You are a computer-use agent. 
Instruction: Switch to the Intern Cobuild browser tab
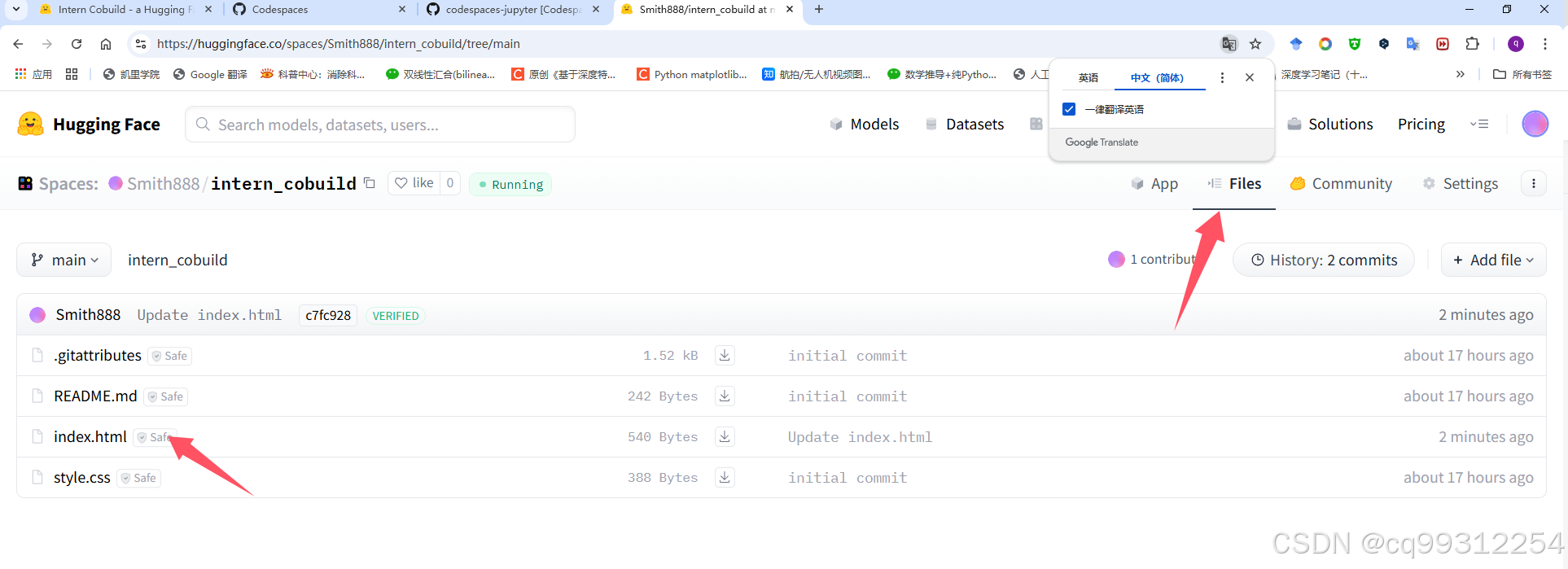tap(125, 9)
